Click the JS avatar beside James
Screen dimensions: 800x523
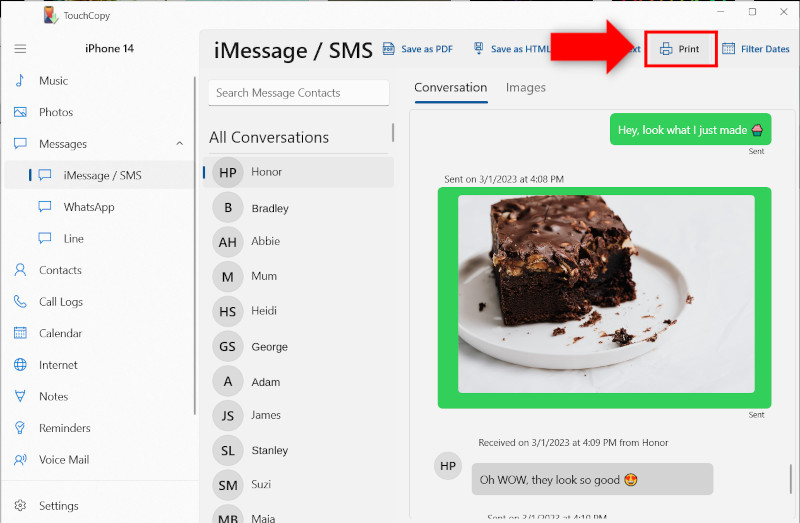click(228, 416)
